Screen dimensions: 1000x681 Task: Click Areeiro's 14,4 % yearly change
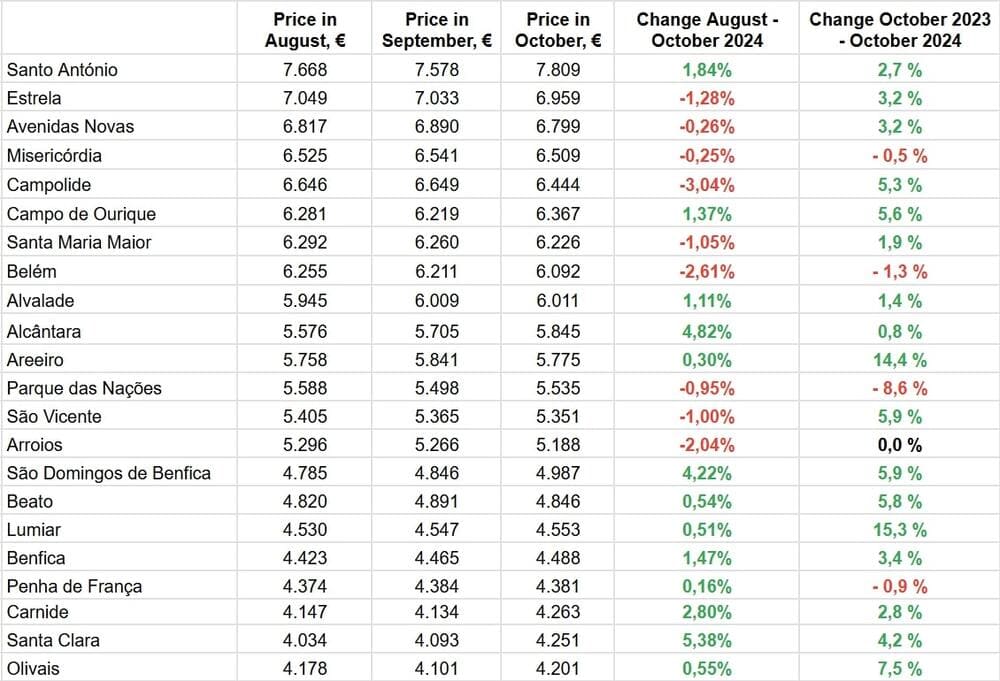[899, 360]
